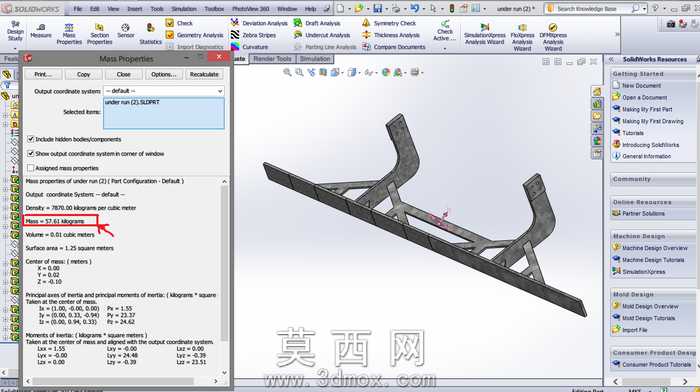The image size is (700, 392).
Task: Toggle Curvature display
Action: (x=250, y=46)
